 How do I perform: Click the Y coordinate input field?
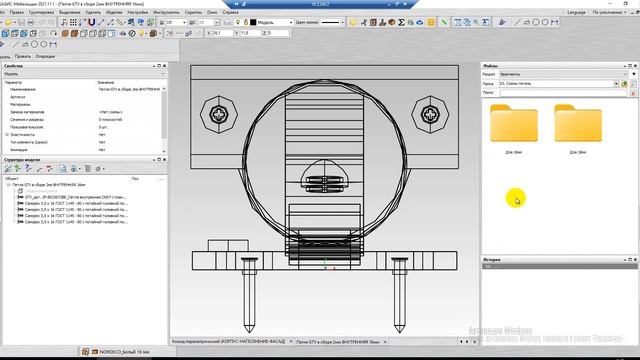[250, 33]
